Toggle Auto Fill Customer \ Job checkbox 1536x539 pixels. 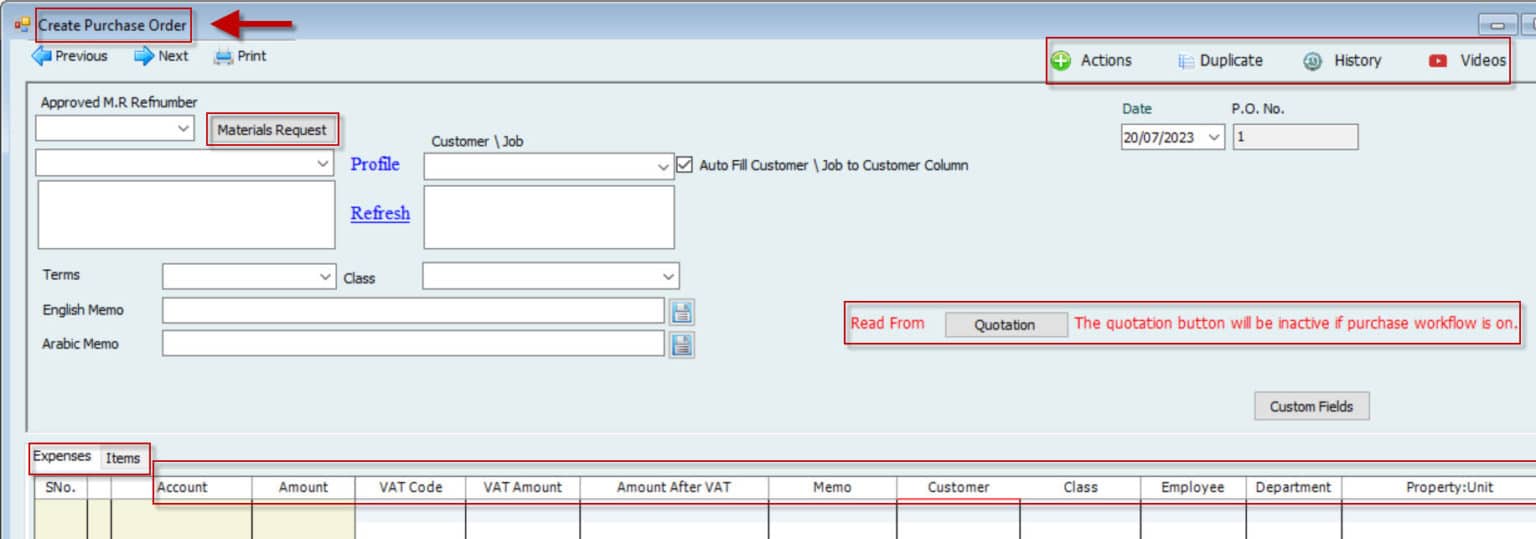click(x=685, y=165)
